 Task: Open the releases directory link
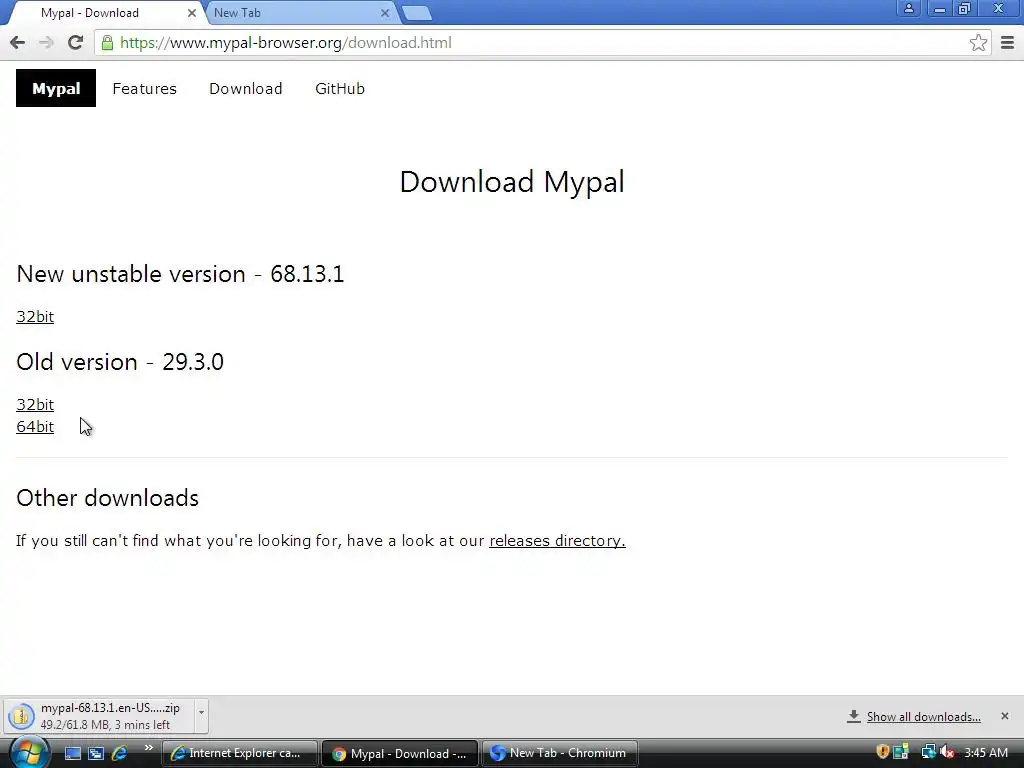tap(557, 541)
